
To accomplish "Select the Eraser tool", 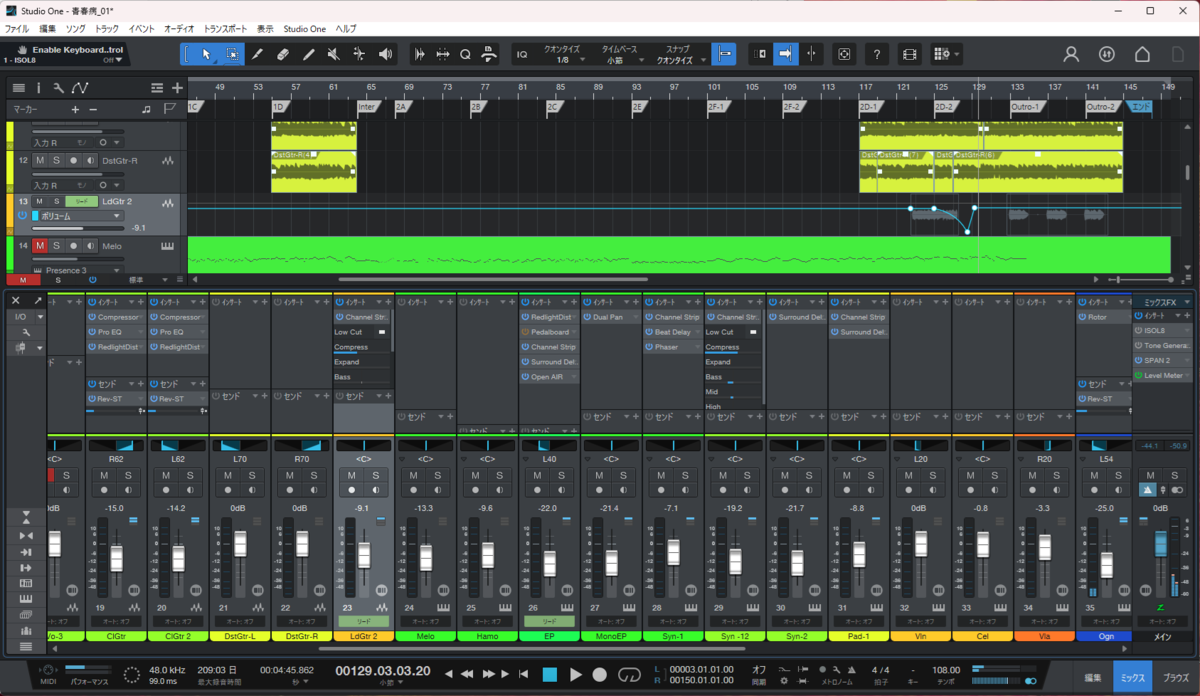I will pyautogui.click(x=282, y=54).
